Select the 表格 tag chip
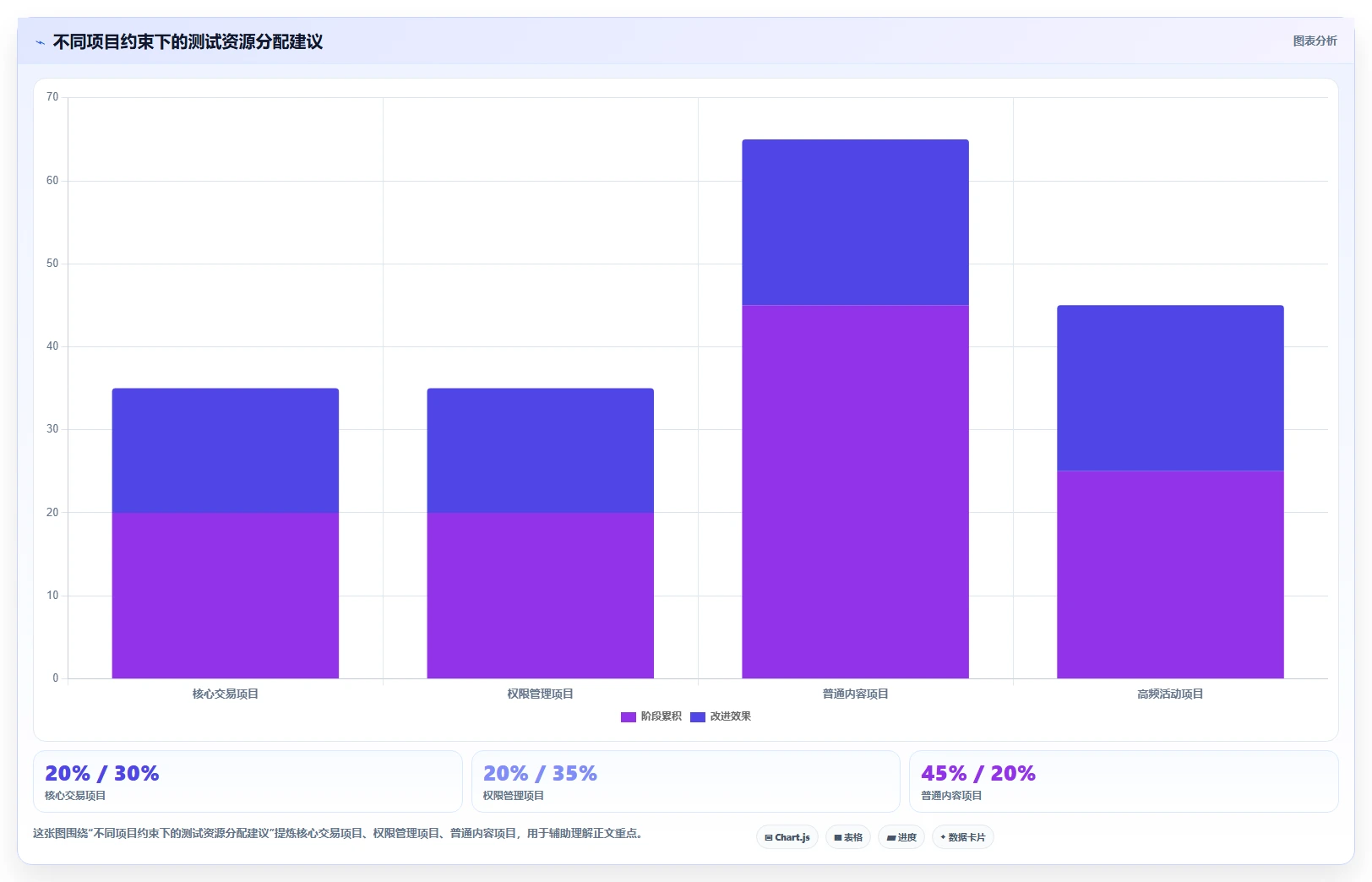Viewport: 1372px width, 882px height. [x=848, y=837]
